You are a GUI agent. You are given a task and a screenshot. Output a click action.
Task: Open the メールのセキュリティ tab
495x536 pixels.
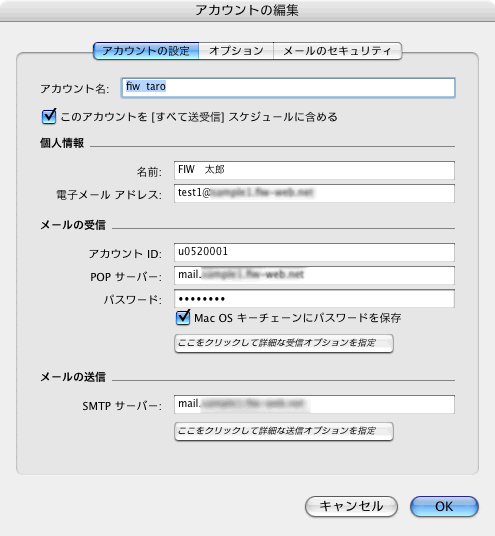coord(337,51)
